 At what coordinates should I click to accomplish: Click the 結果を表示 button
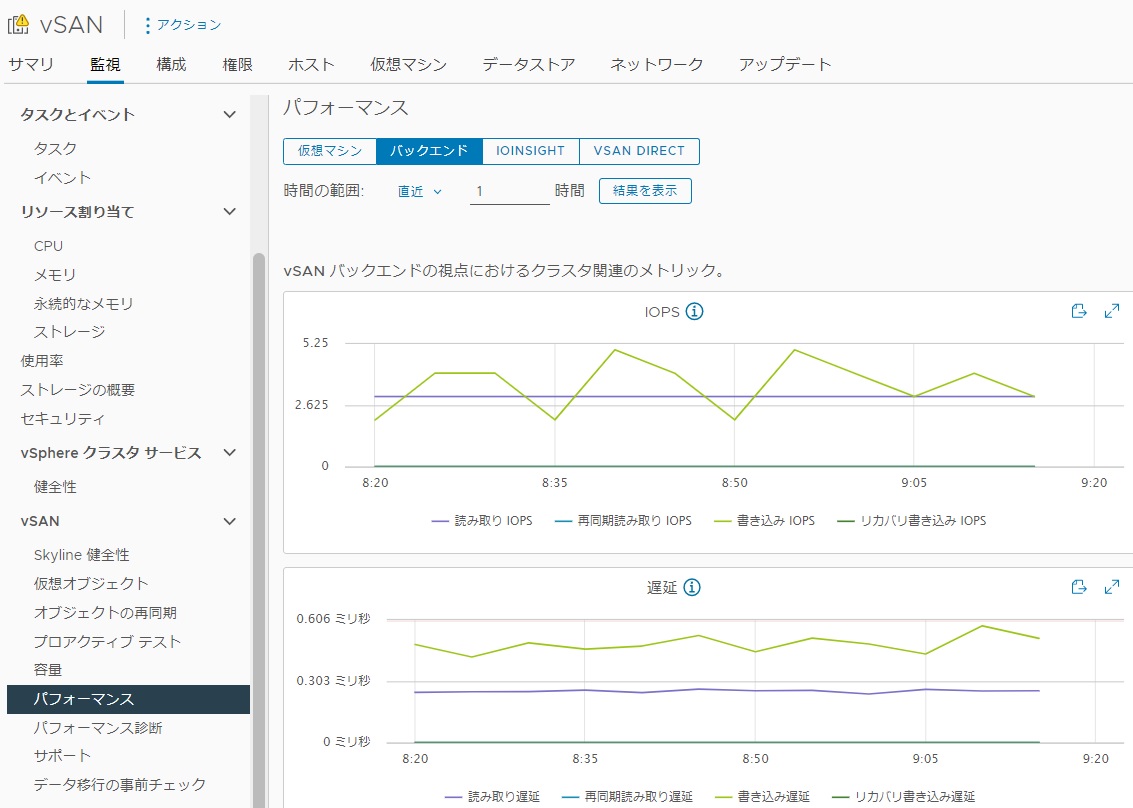click(645, 191)
